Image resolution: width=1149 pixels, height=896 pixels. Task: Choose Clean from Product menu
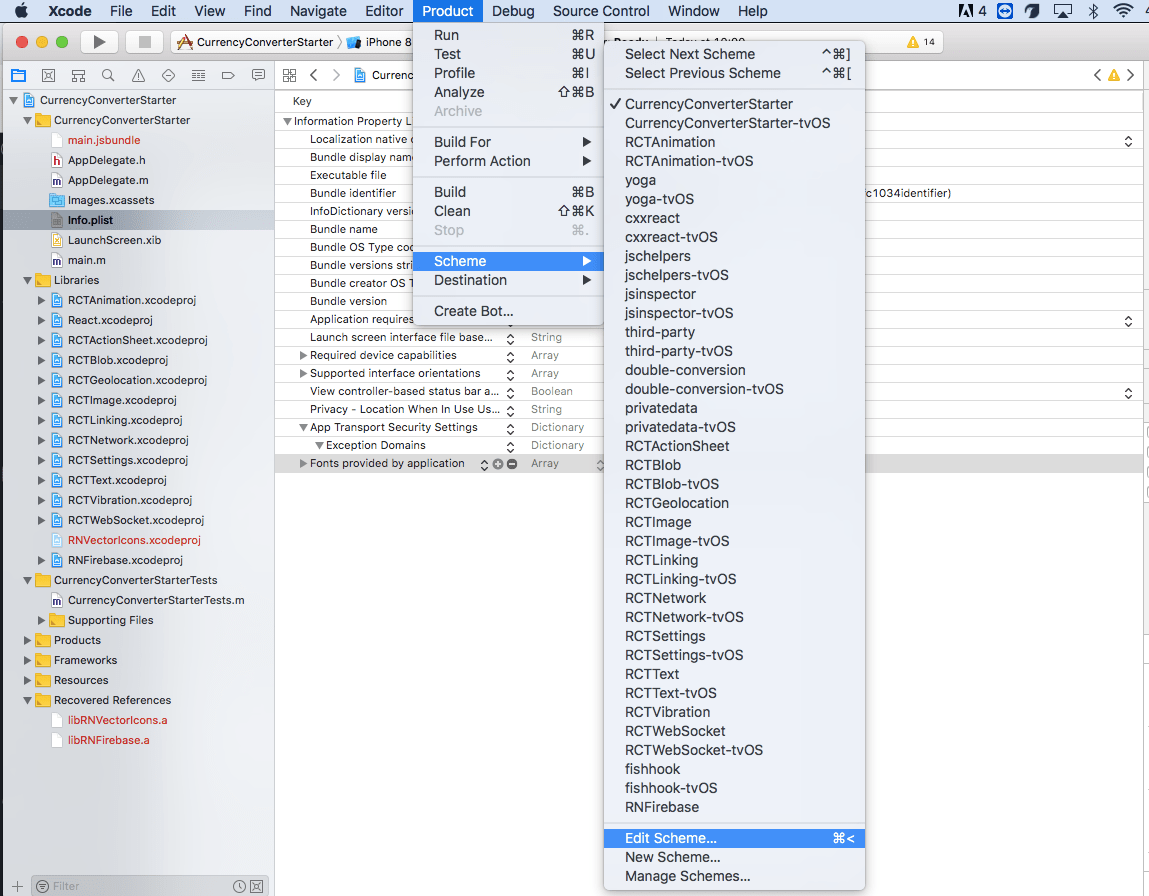508,211
